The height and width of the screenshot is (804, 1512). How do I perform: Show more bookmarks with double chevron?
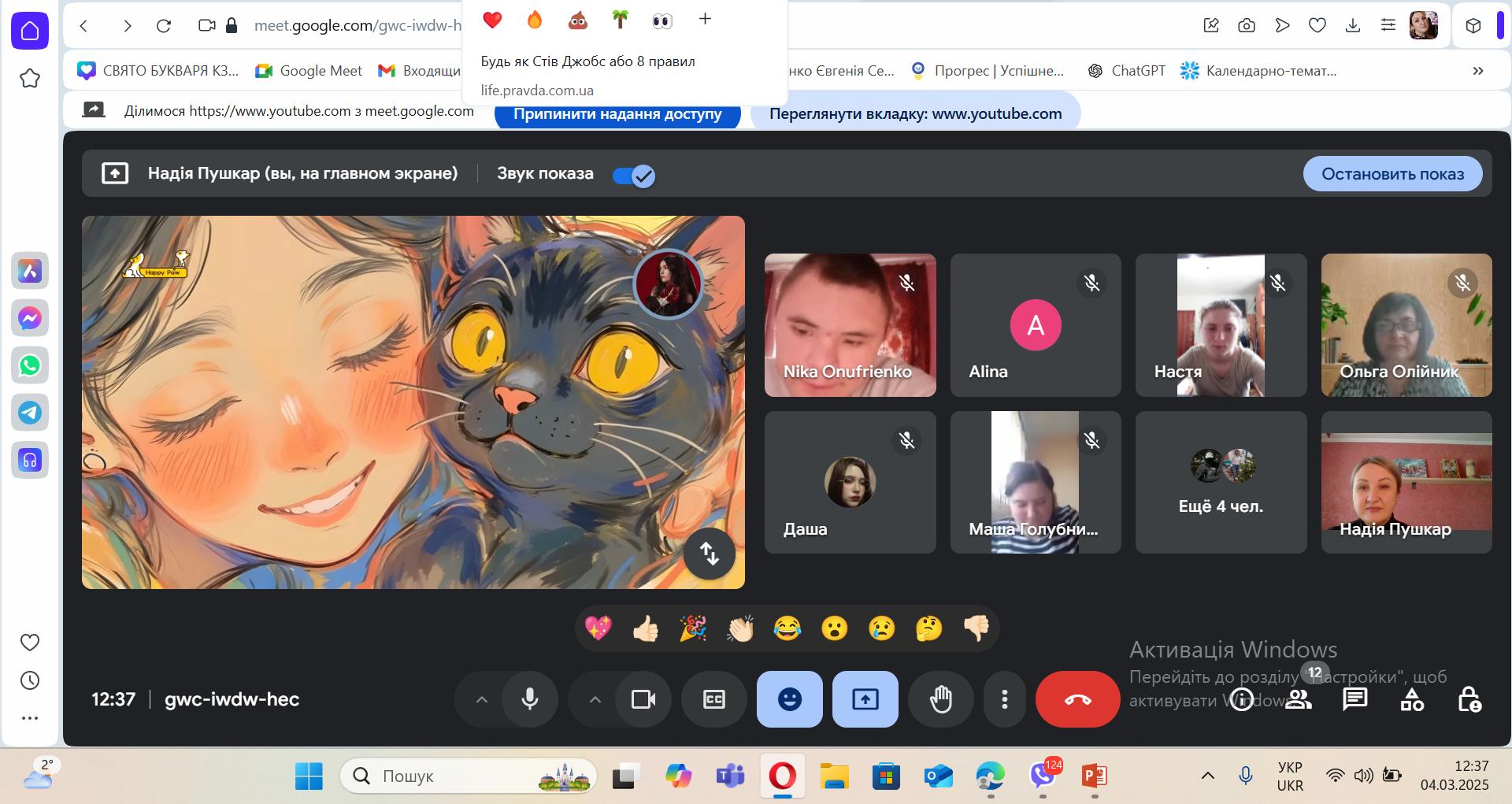pos(1478,71)
